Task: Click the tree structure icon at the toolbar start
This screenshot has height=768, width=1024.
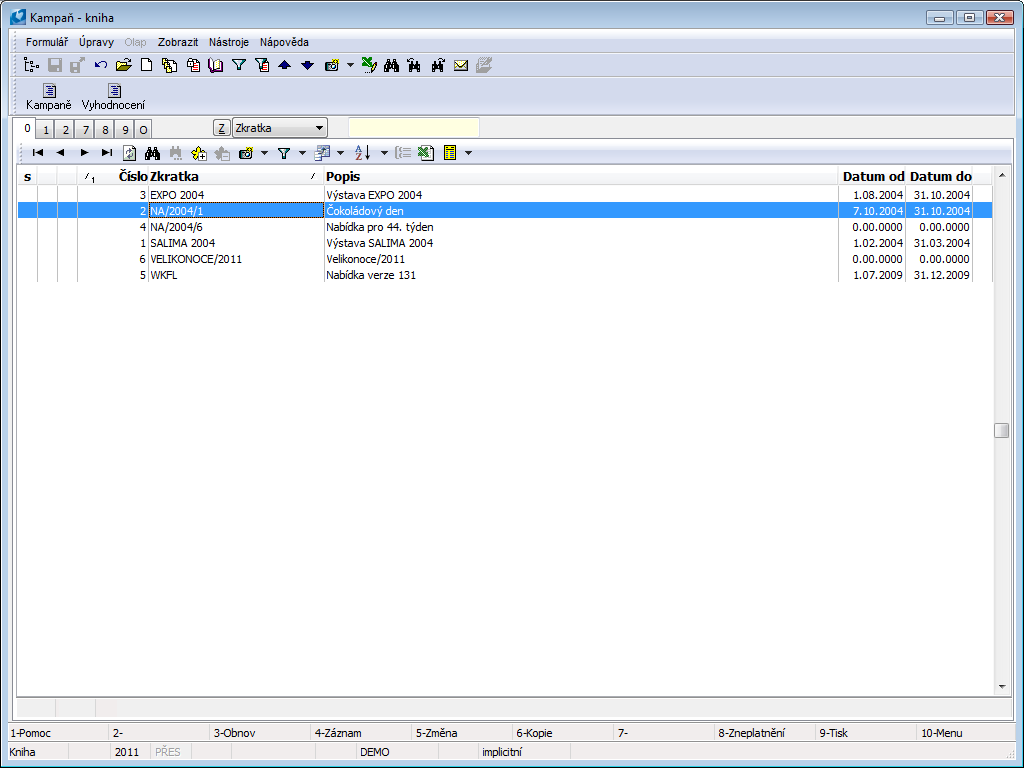Action: click(32, 66)
